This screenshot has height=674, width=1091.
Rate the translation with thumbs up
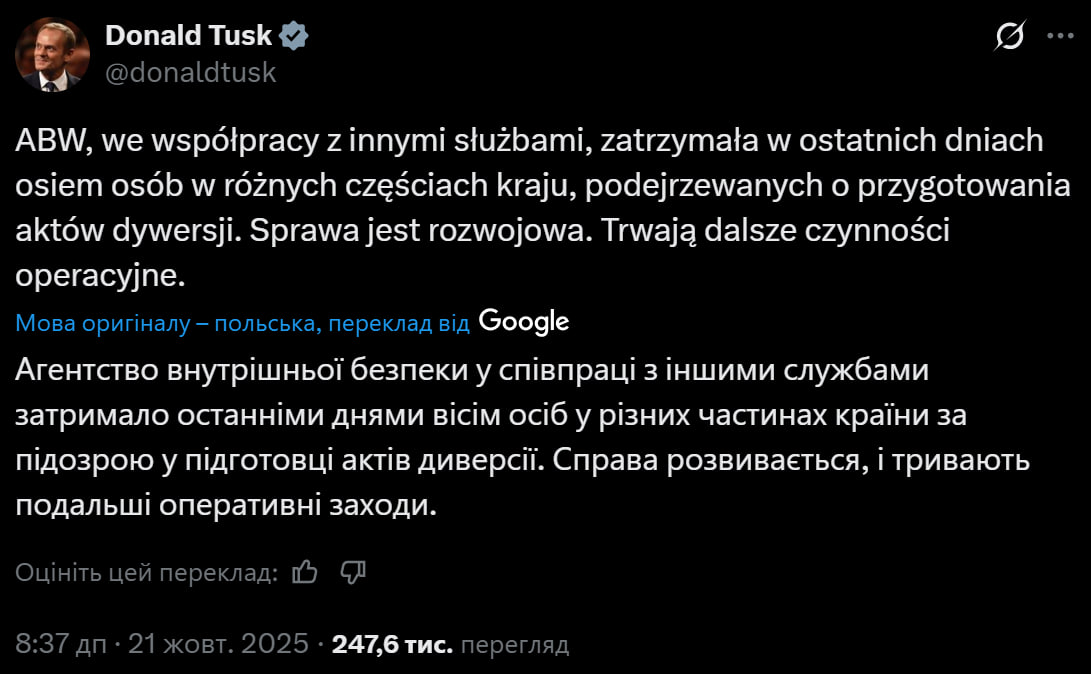click(x=305, y=571)
